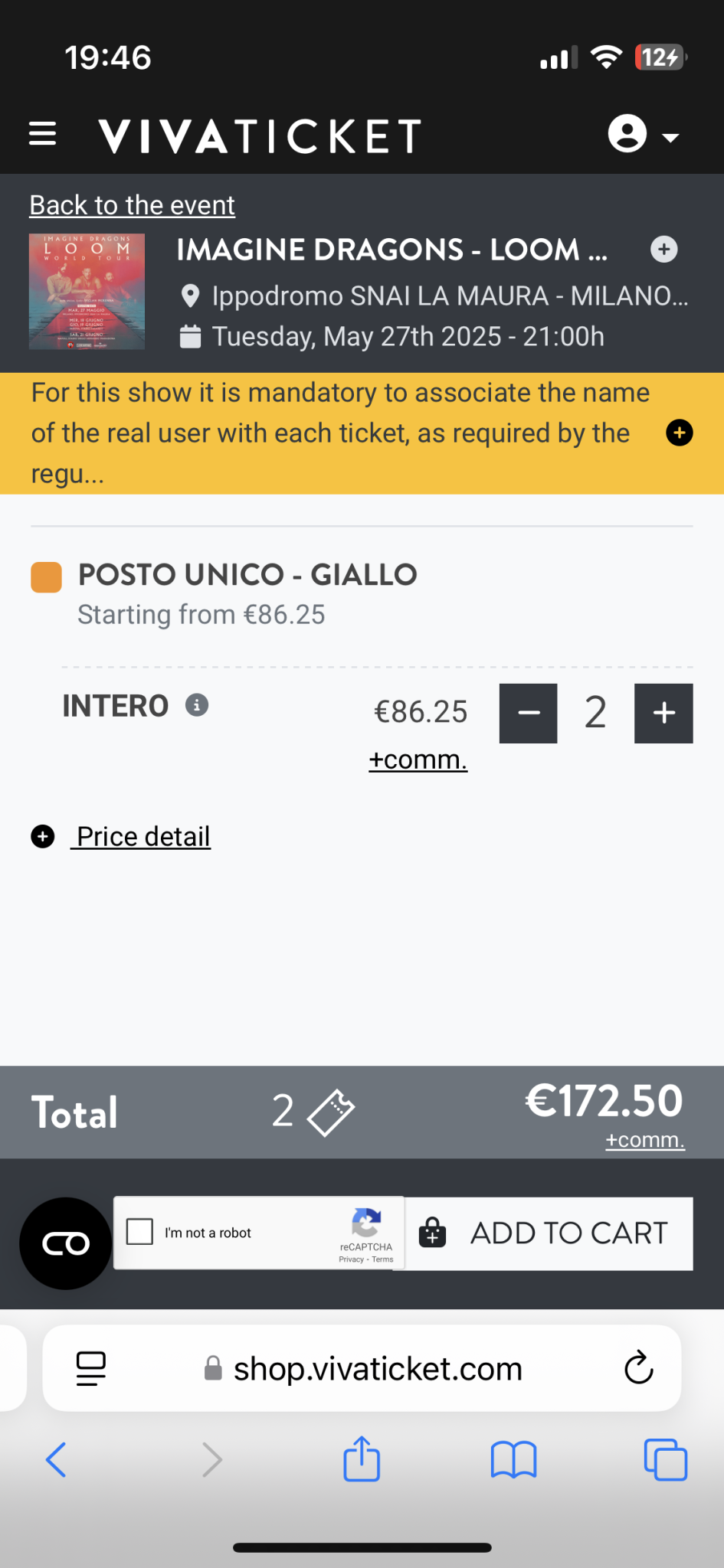Expand the Price detail section
Screen dimensions: 724x1568
[x=143, y=837]
